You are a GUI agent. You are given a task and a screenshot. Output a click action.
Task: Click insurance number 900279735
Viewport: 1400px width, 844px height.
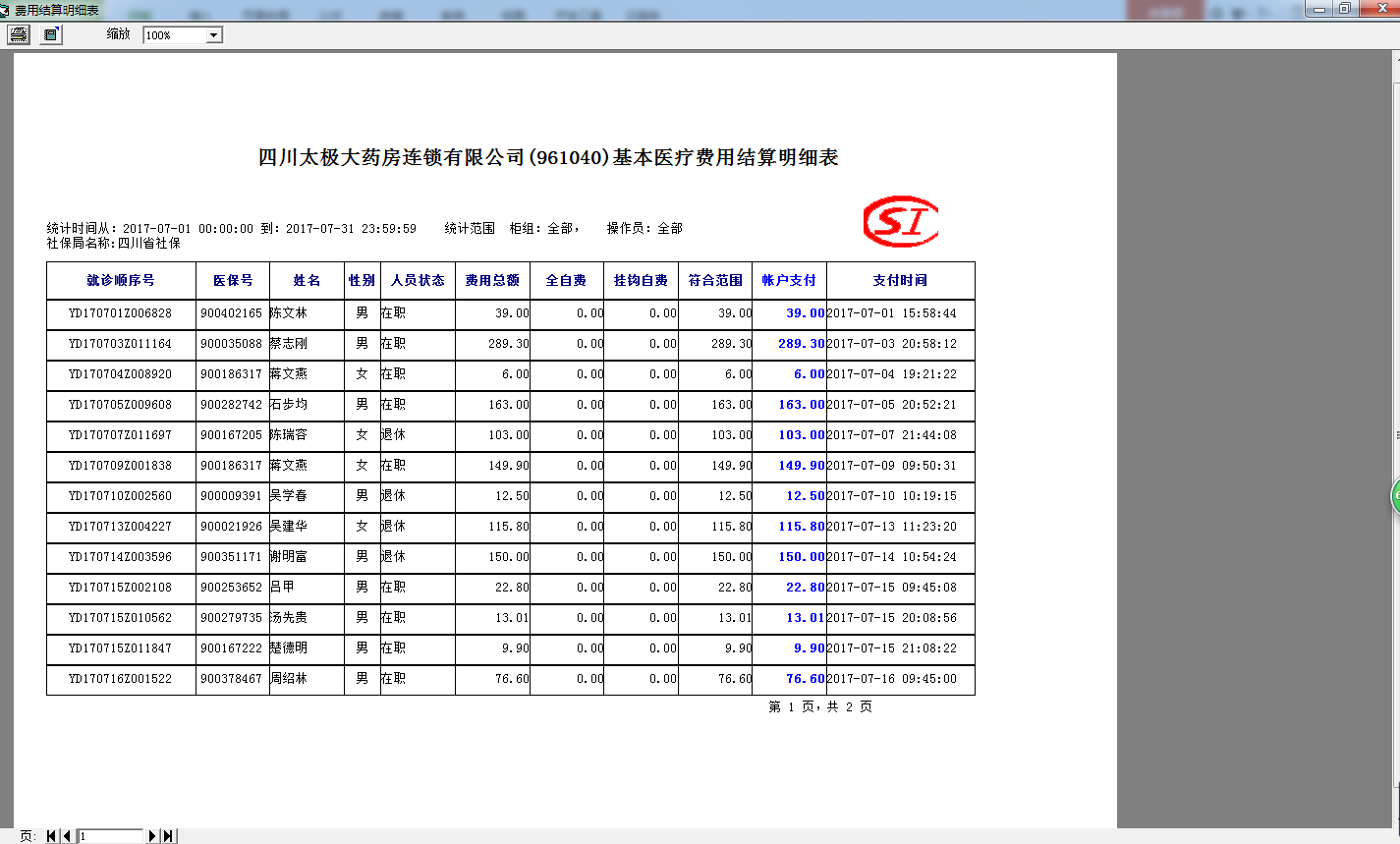click(x=231, y=618)
